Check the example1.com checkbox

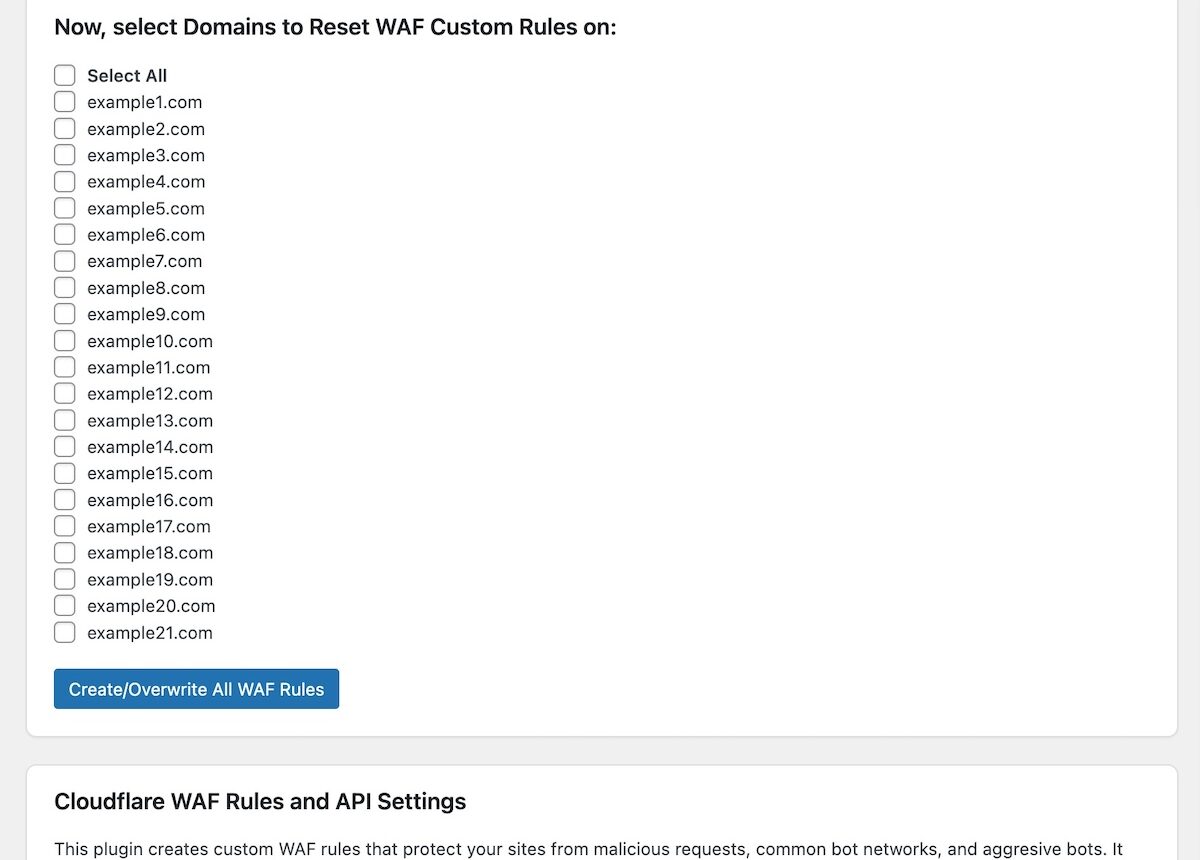pos(64,101)
